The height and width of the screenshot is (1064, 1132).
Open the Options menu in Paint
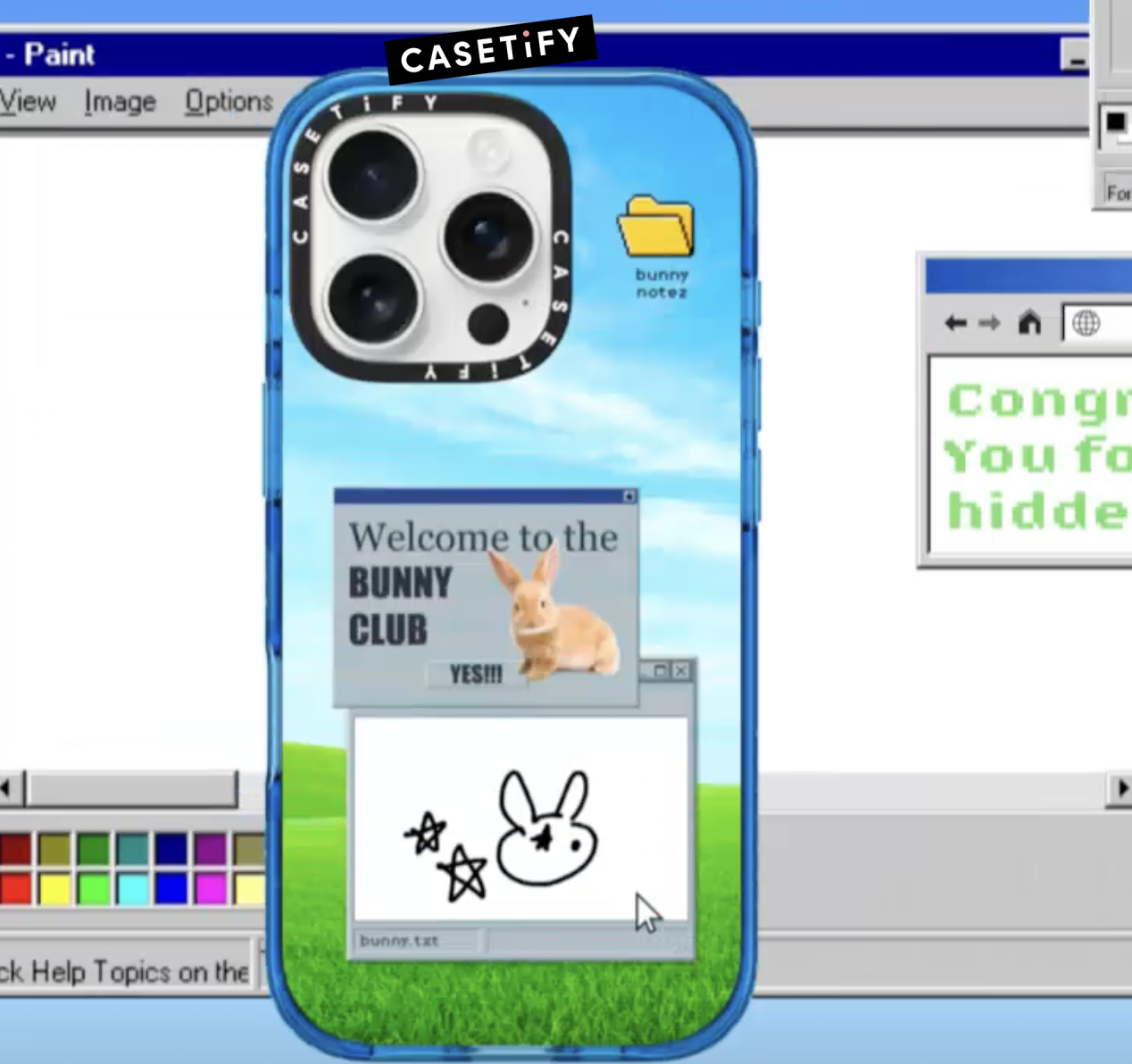click(229, 103)
